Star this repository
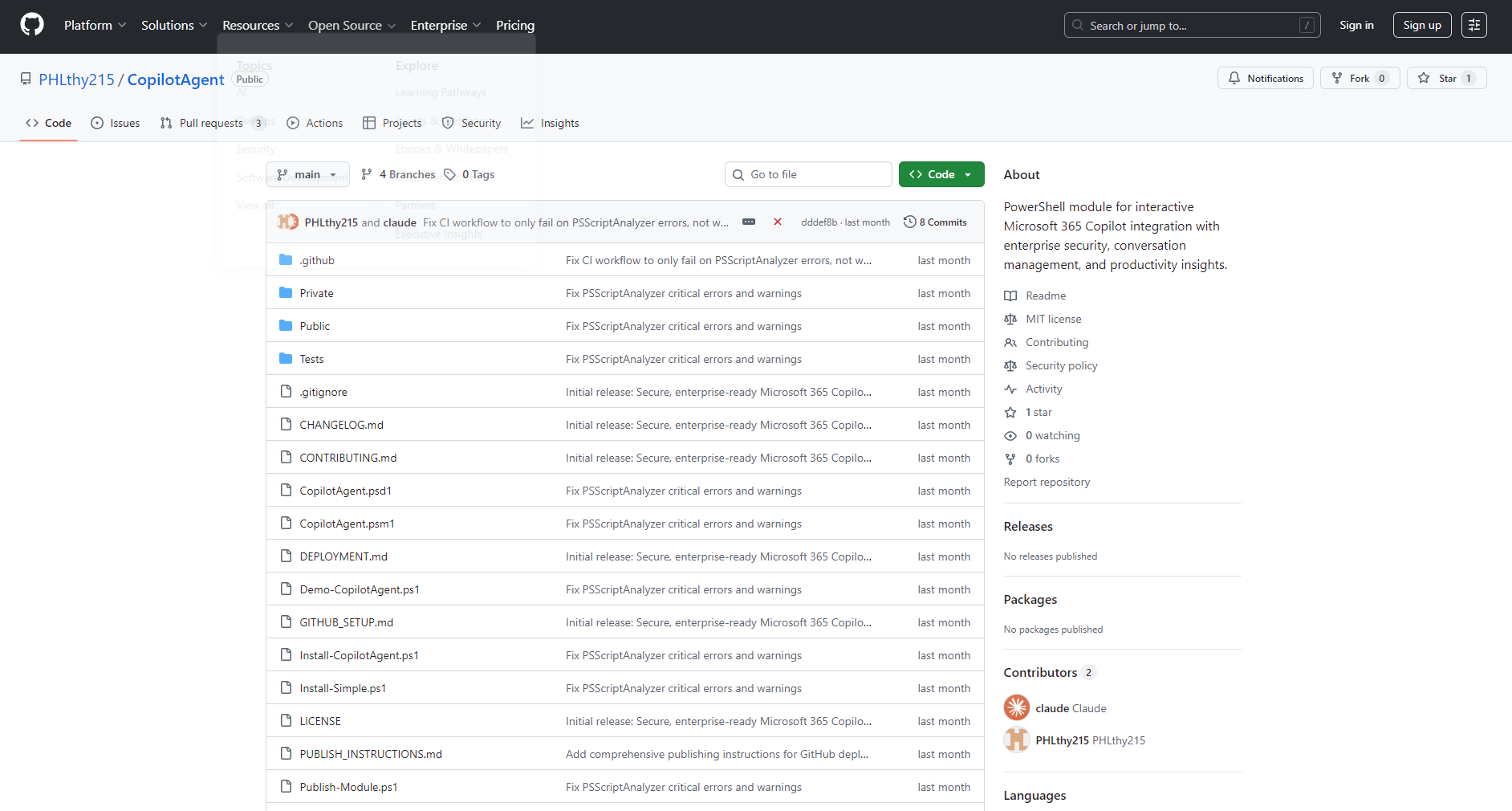1512x811 pixels. [x=1447, y=78]
